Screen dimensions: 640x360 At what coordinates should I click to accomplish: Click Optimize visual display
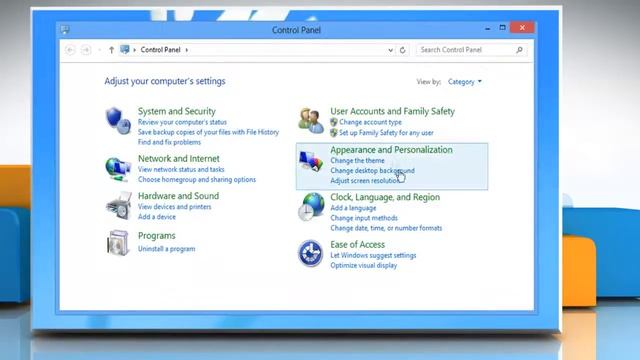click(x=363, y=265)
